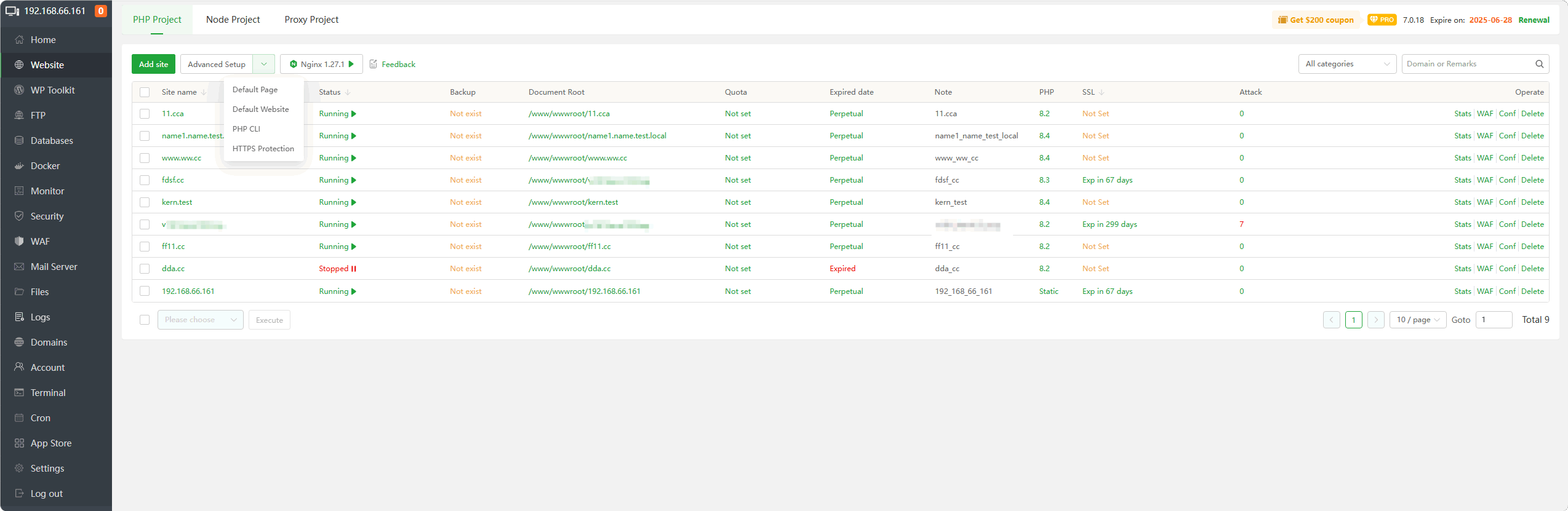Toggle the select-all checkbox in the table header
The width and height of the screenshot is (1568, 511).
tap(145, 92)
